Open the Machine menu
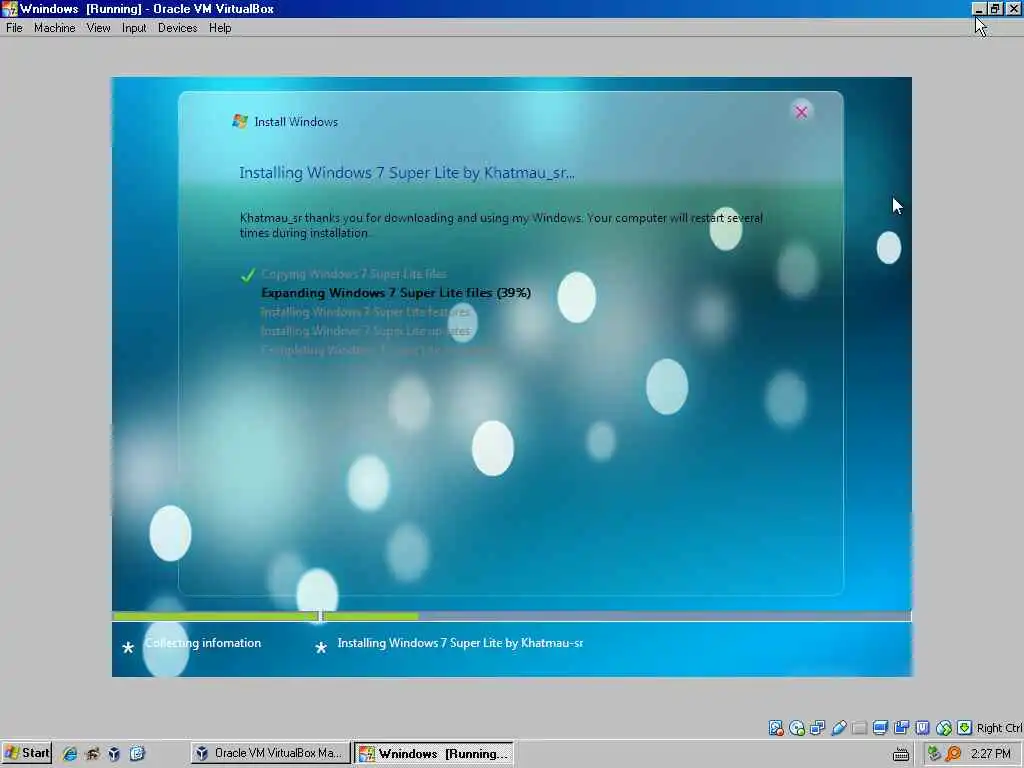This screenshot has width=1024, height=768. [55, 28]
